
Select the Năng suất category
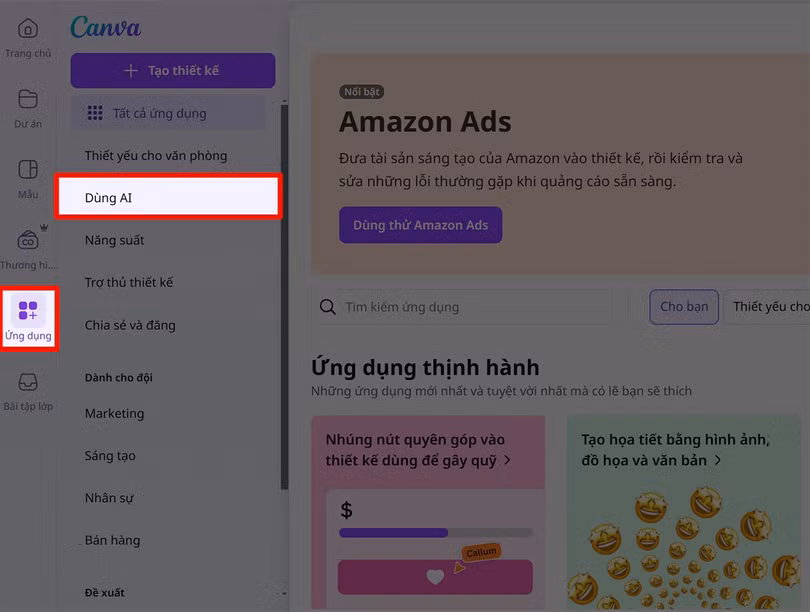[115, 240]
